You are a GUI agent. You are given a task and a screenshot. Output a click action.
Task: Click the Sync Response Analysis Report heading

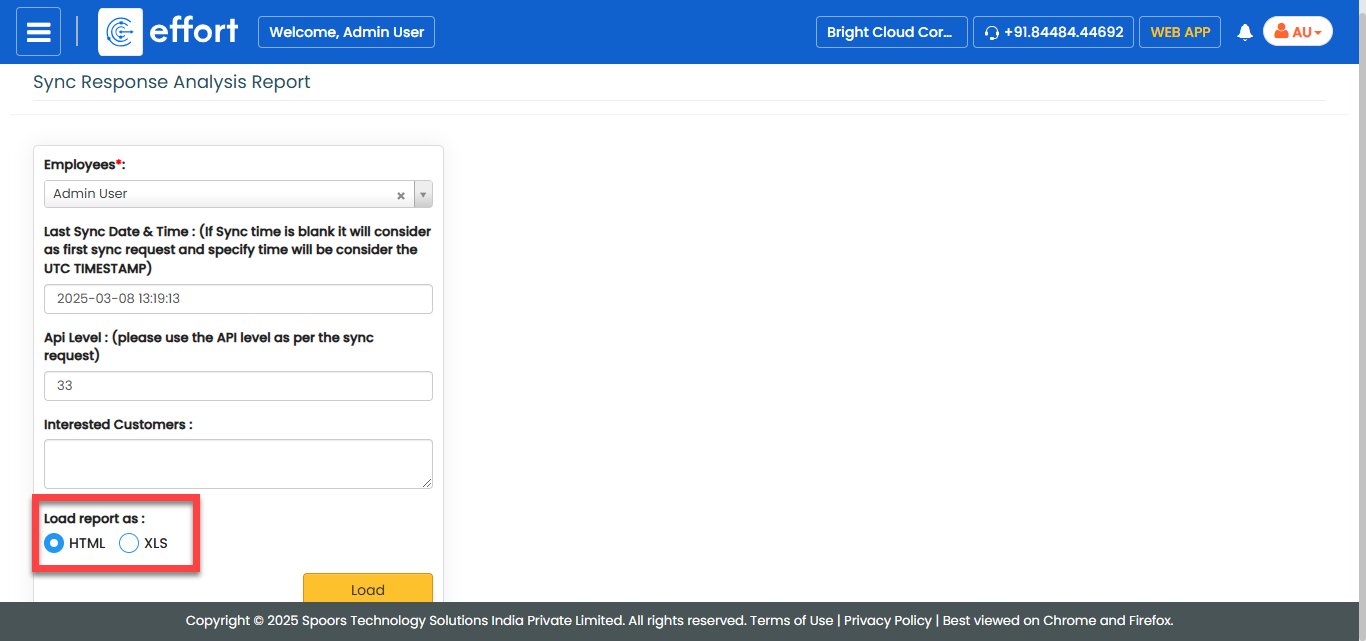(x=172, y=82)
